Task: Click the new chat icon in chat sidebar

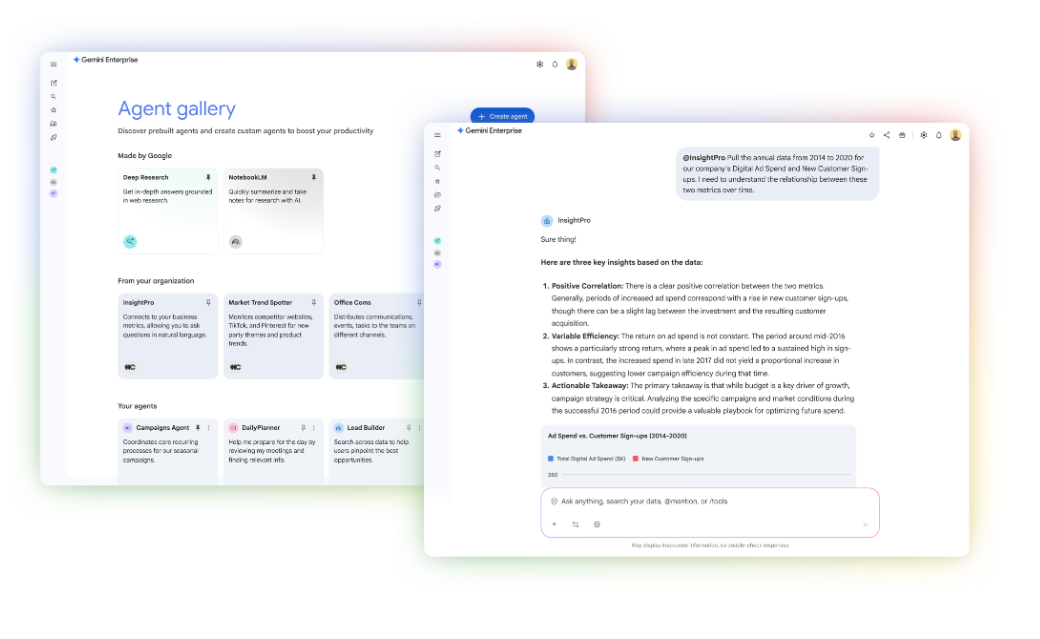Action: tap(437, 153)
